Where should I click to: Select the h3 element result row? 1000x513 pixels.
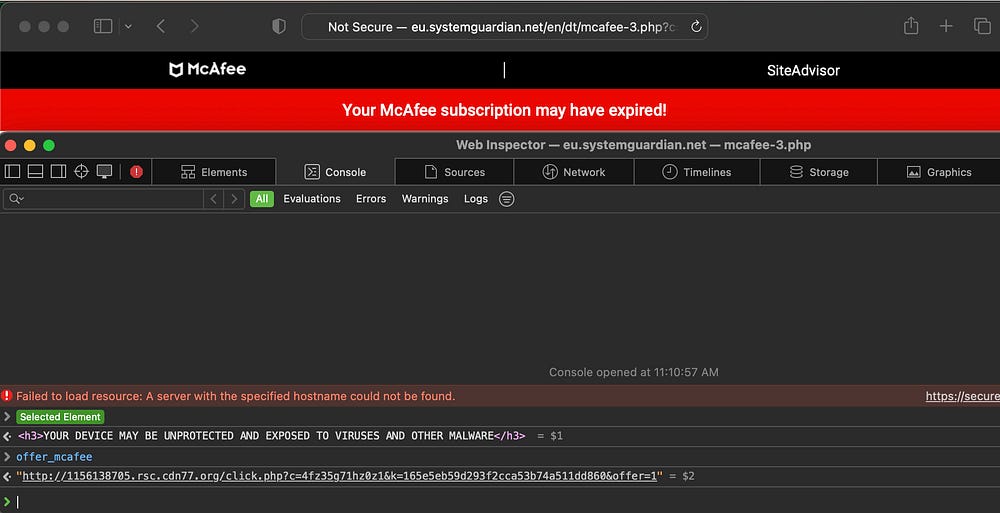click(500, 436)
